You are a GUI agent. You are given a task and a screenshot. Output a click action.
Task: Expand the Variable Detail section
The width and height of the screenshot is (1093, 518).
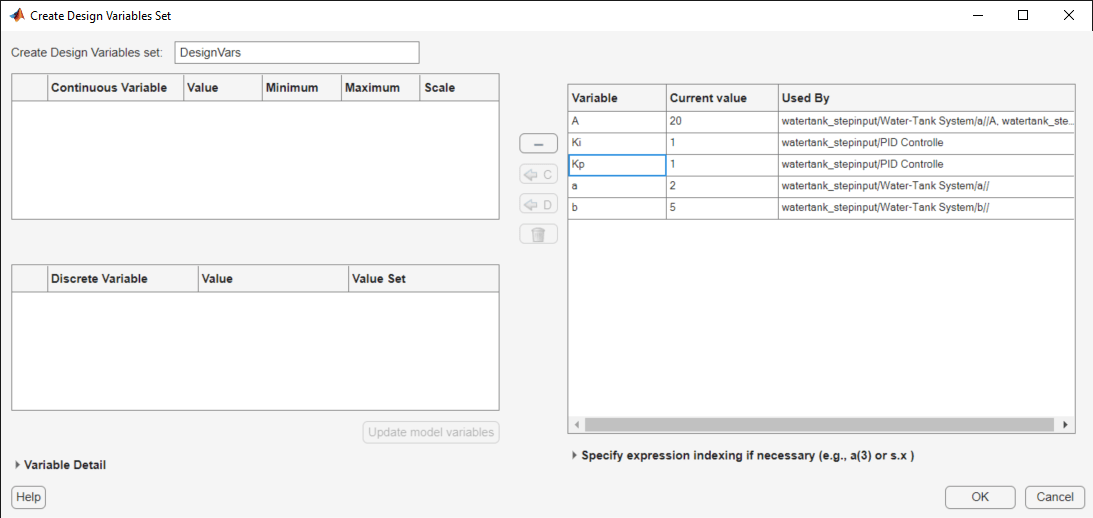coord(18,465)
